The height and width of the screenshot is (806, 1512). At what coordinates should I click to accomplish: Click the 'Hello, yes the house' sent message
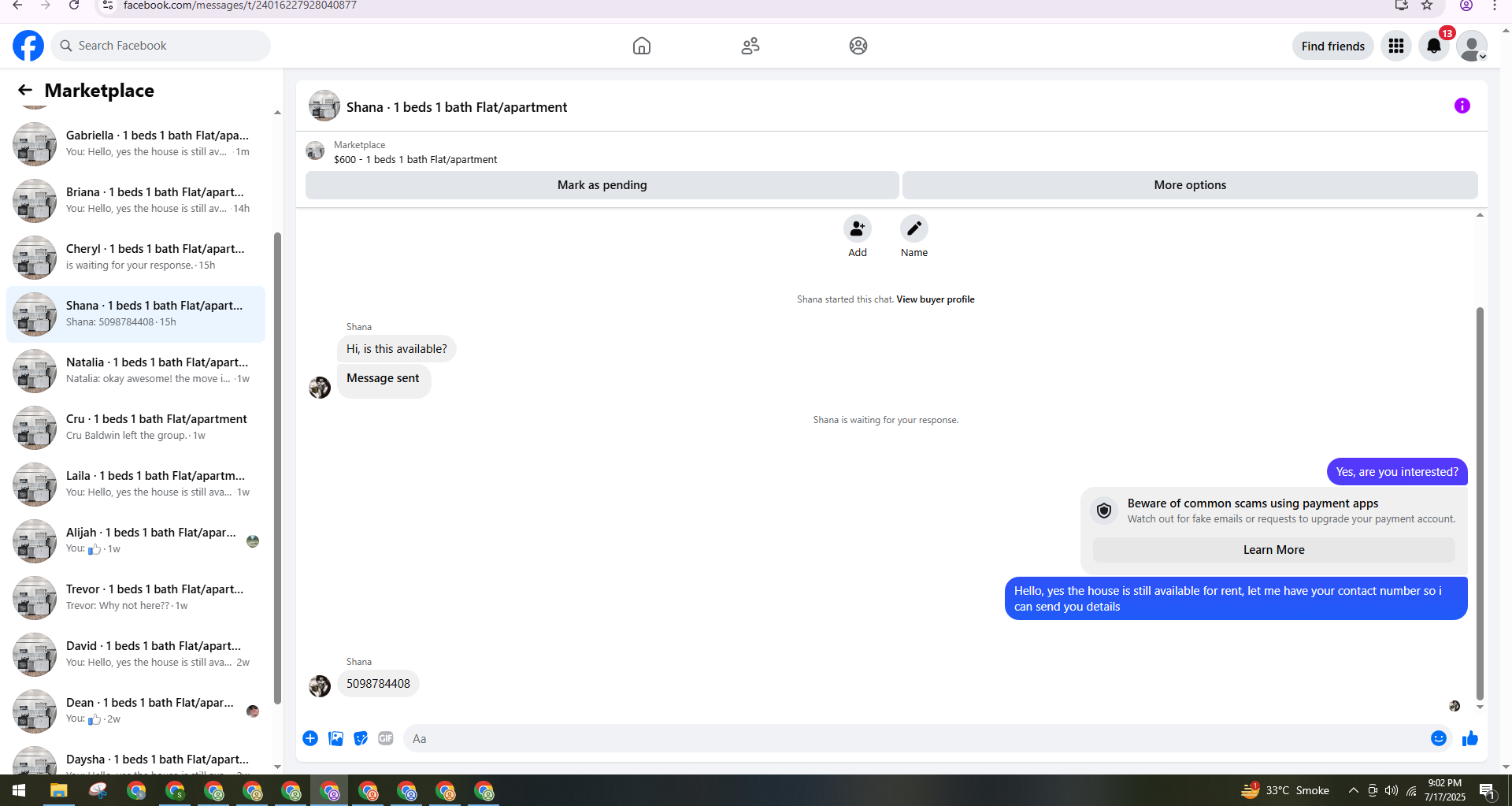click(x=1236, y=599)
